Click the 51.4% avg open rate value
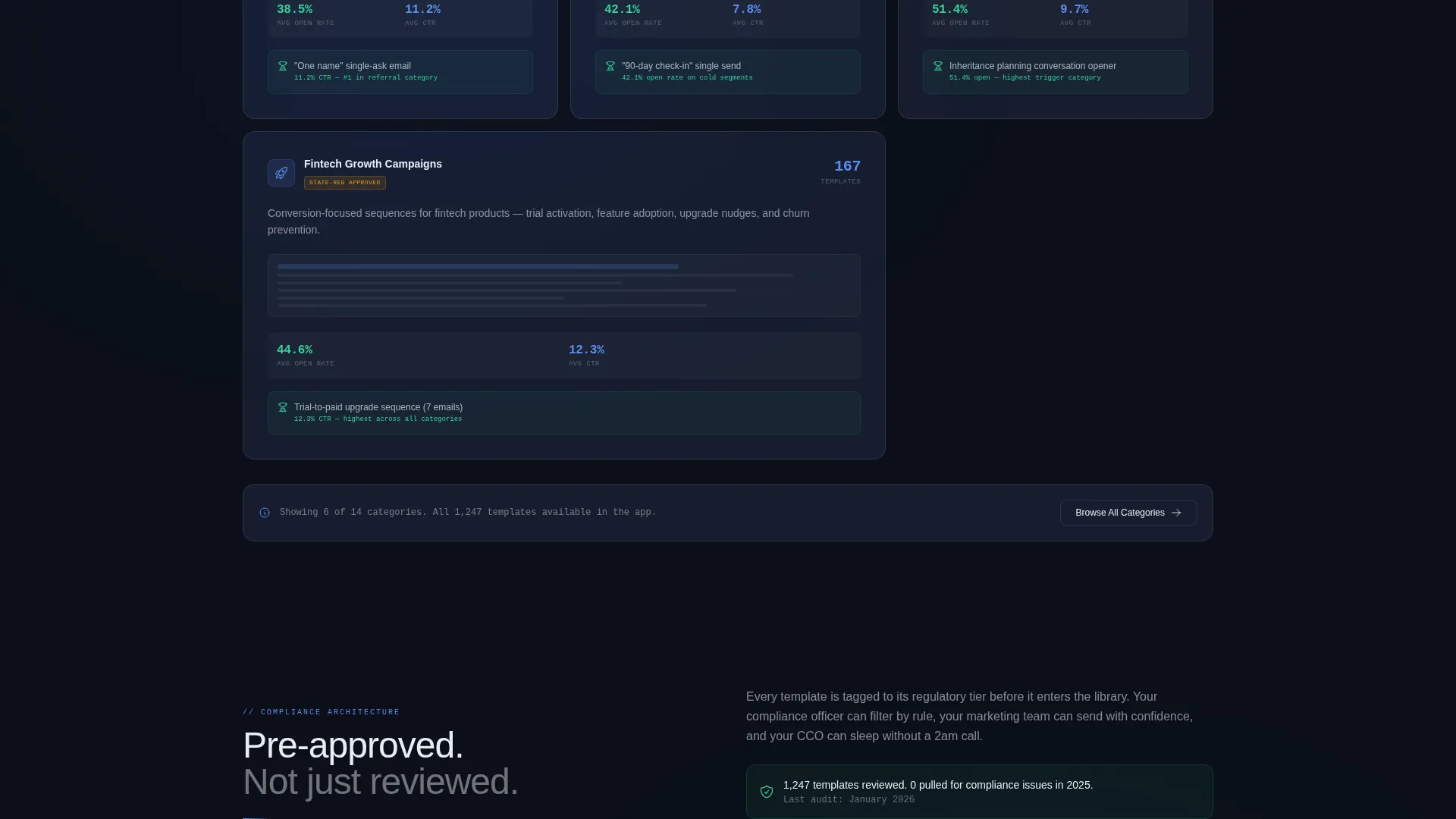This screenshot has height=819, width=1456. pyautogui.click(x=949, y=9)
